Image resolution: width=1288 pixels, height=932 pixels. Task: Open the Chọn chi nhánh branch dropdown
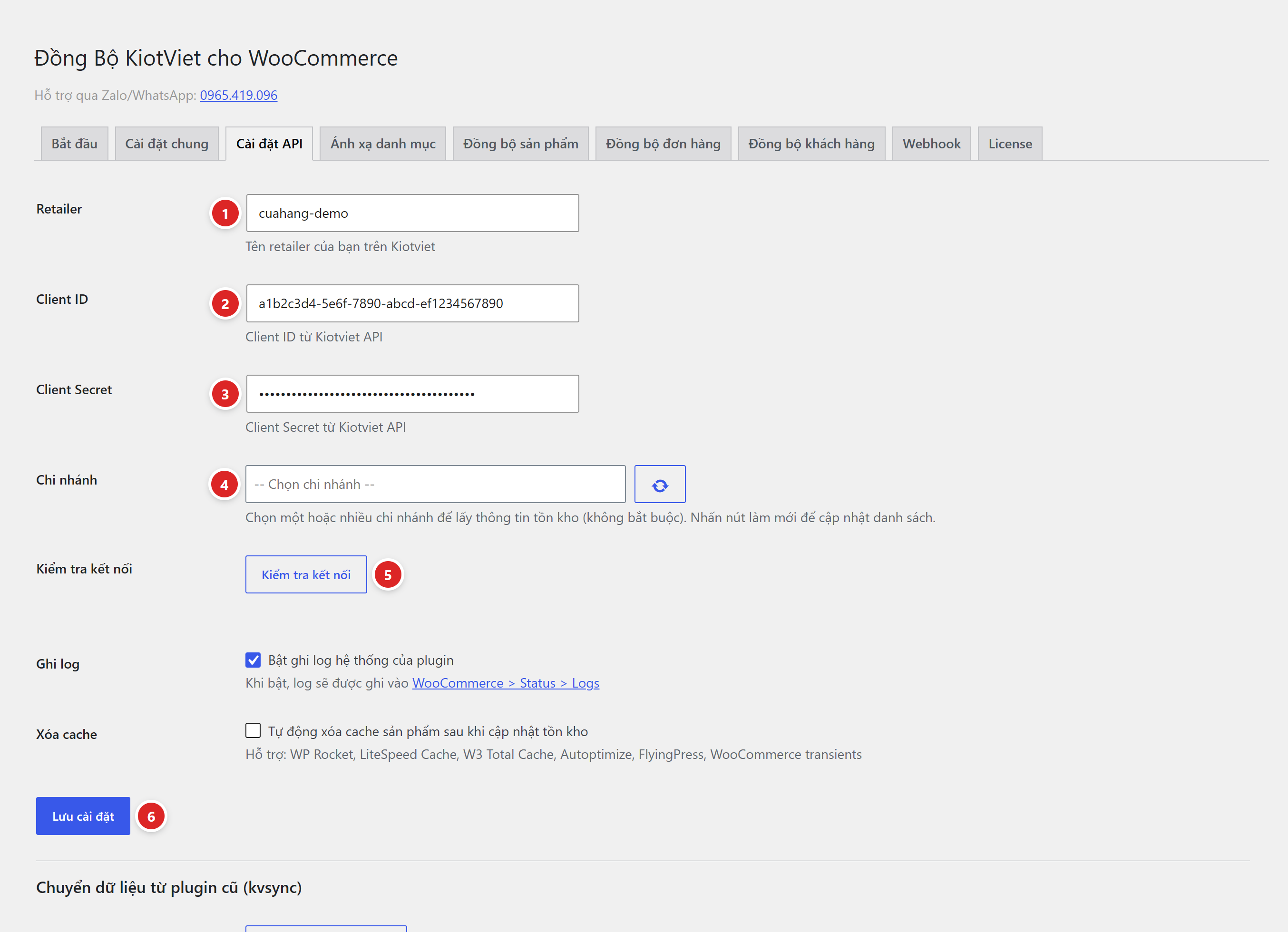point(436,484)
